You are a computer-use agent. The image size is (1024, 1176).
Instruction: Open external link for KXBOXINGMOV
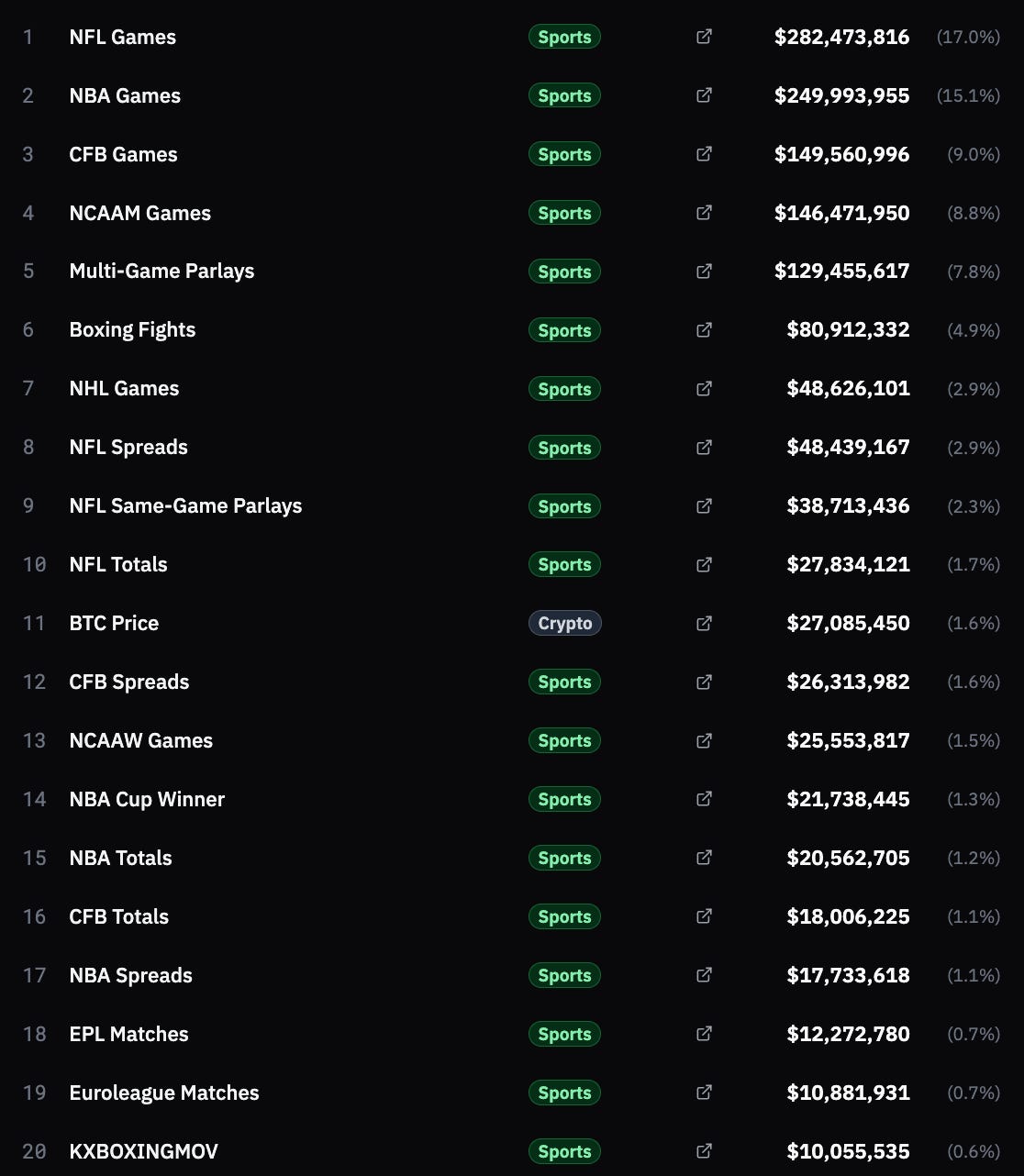click(704, 1151)
